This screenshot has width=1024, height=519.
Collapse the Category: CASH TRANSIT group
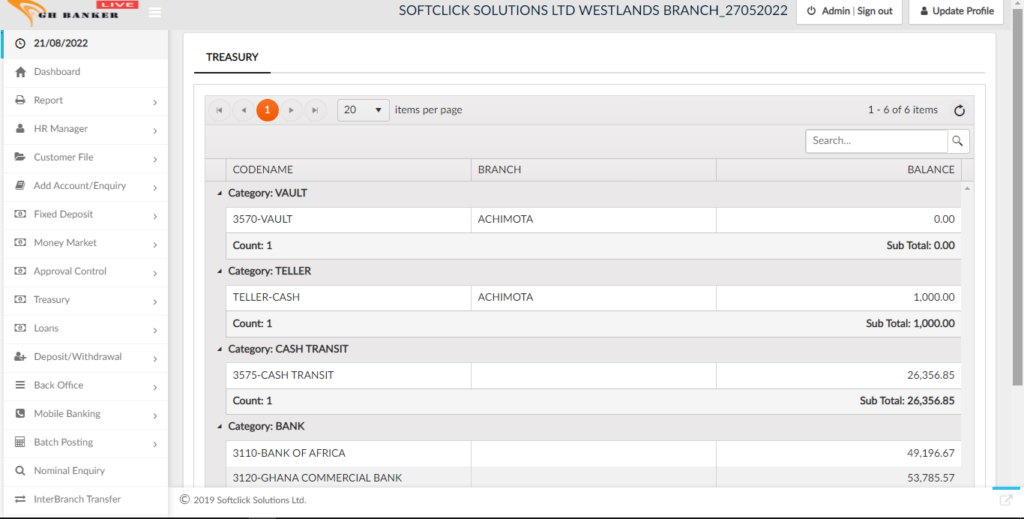click(220, 349)
